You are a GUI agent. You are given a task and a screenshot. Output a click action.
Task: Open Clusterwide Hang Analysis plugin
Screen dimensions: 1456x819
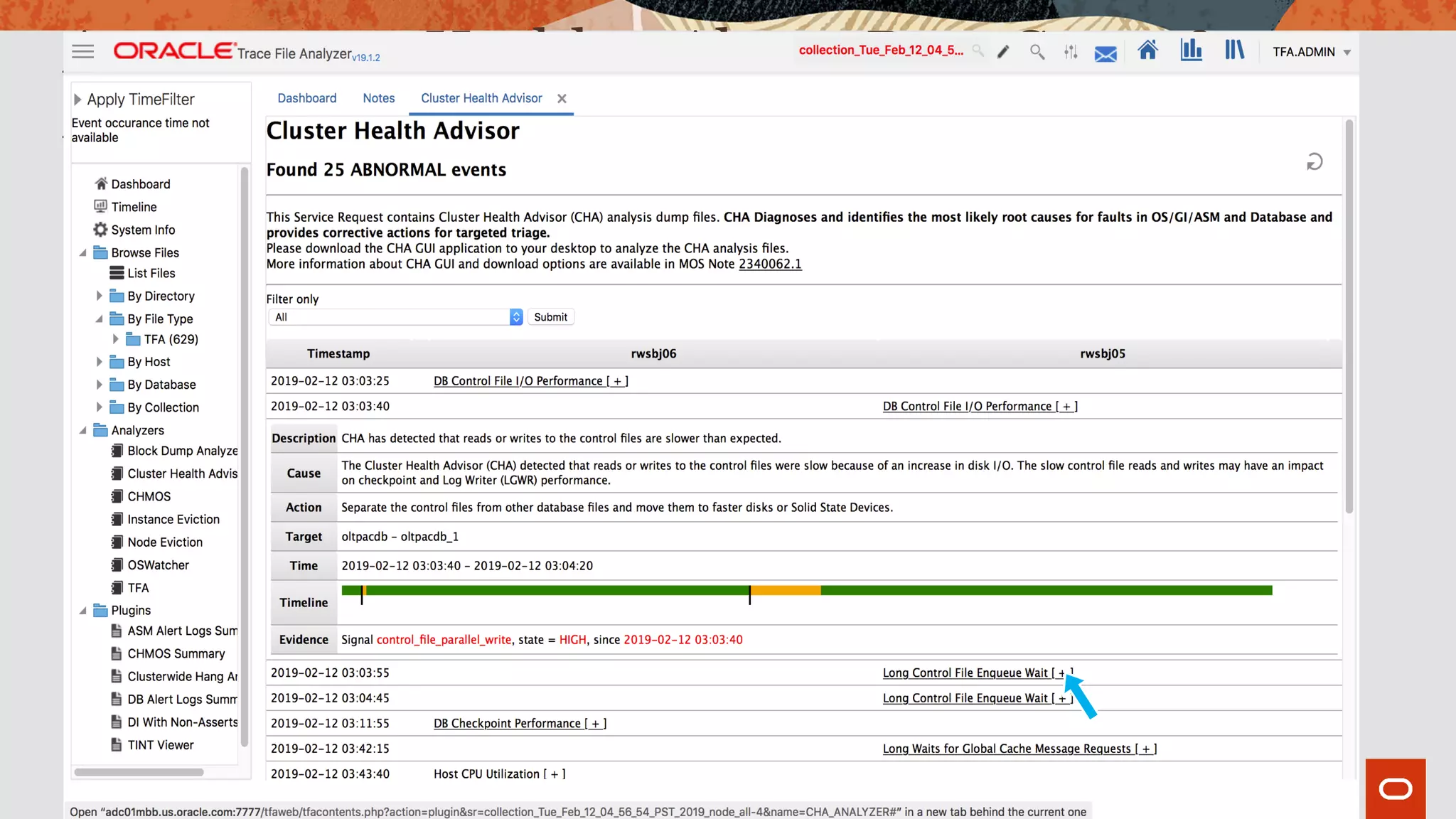point(183,676)
